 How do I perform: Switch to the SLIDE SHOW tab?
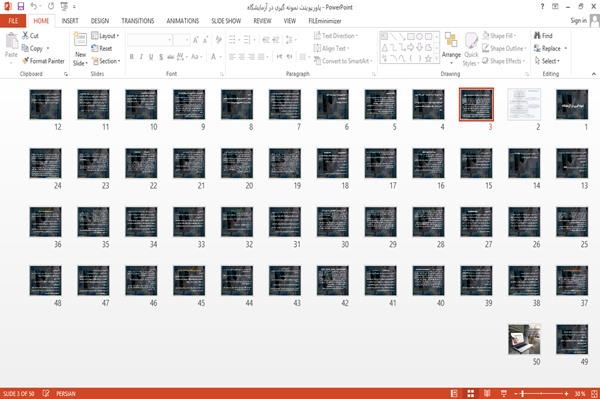click(x=226, y=21)
